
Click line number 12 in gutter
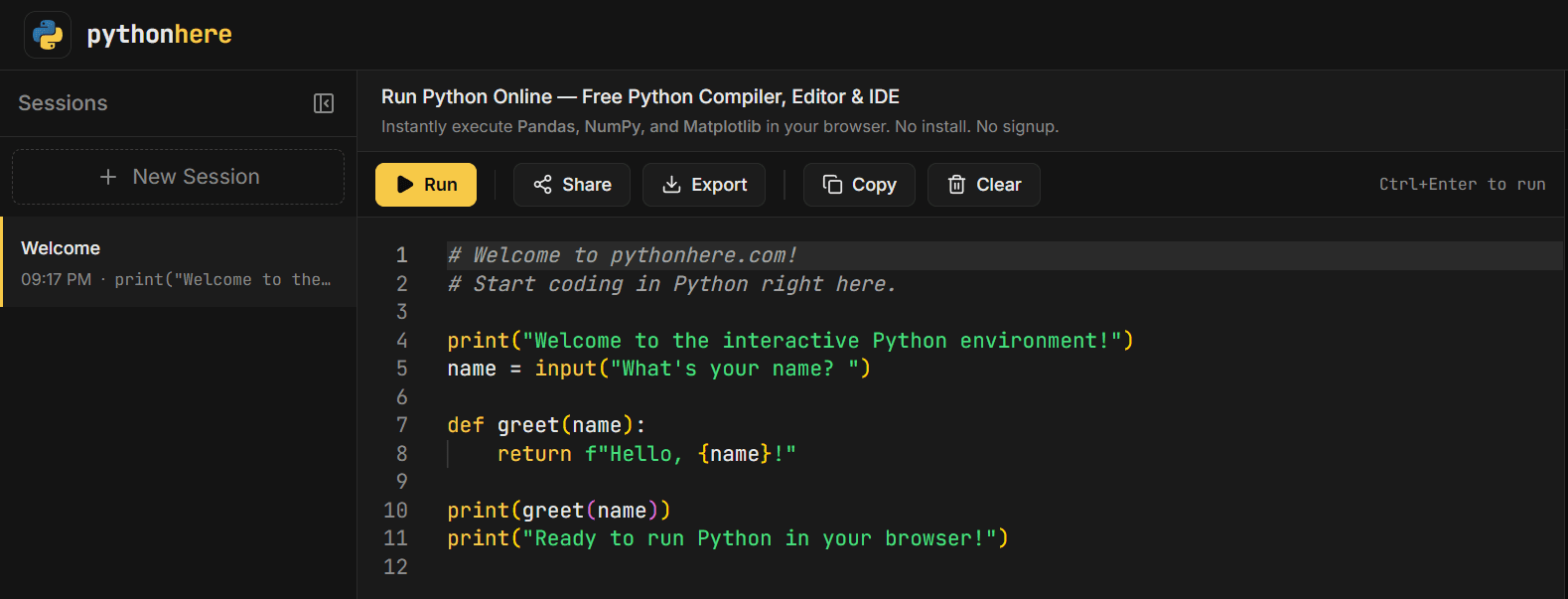tap(395, 567)
